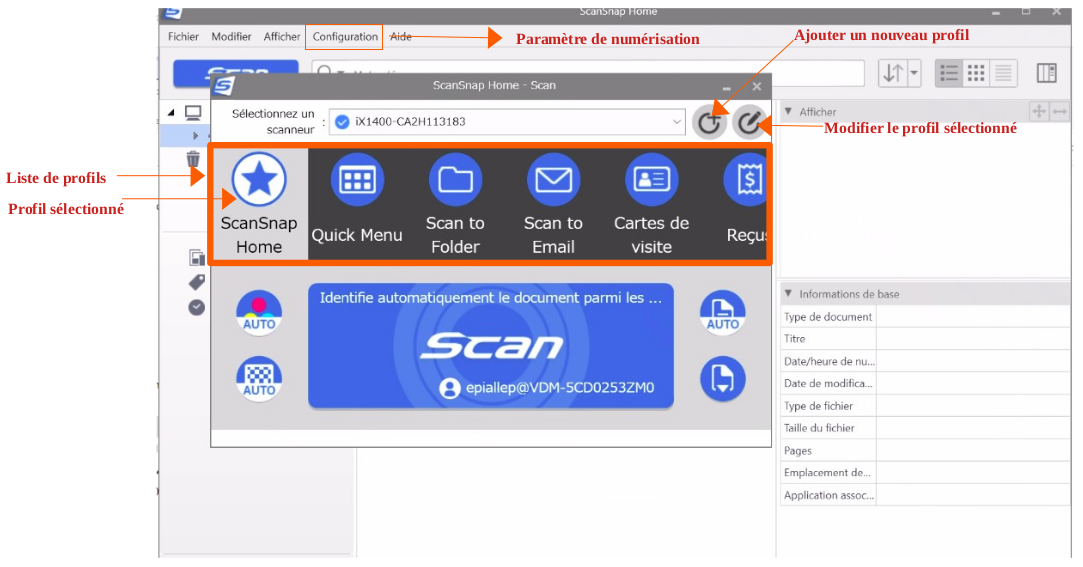Open the trash bin in sidebar
This screenshot has width=1083, height=567.
coord(193,160)
